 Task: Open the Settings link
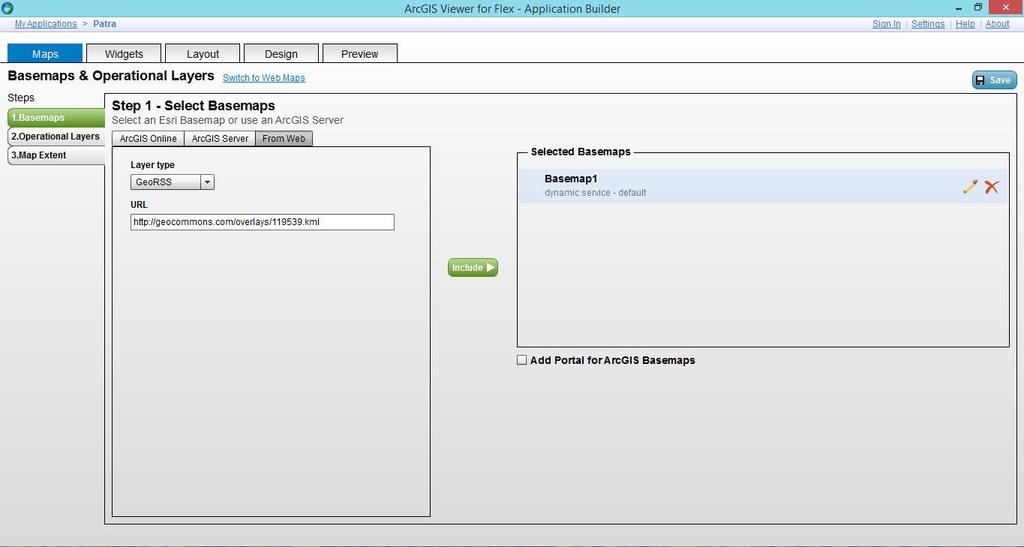pyautogui.click(x=928, y=23)
